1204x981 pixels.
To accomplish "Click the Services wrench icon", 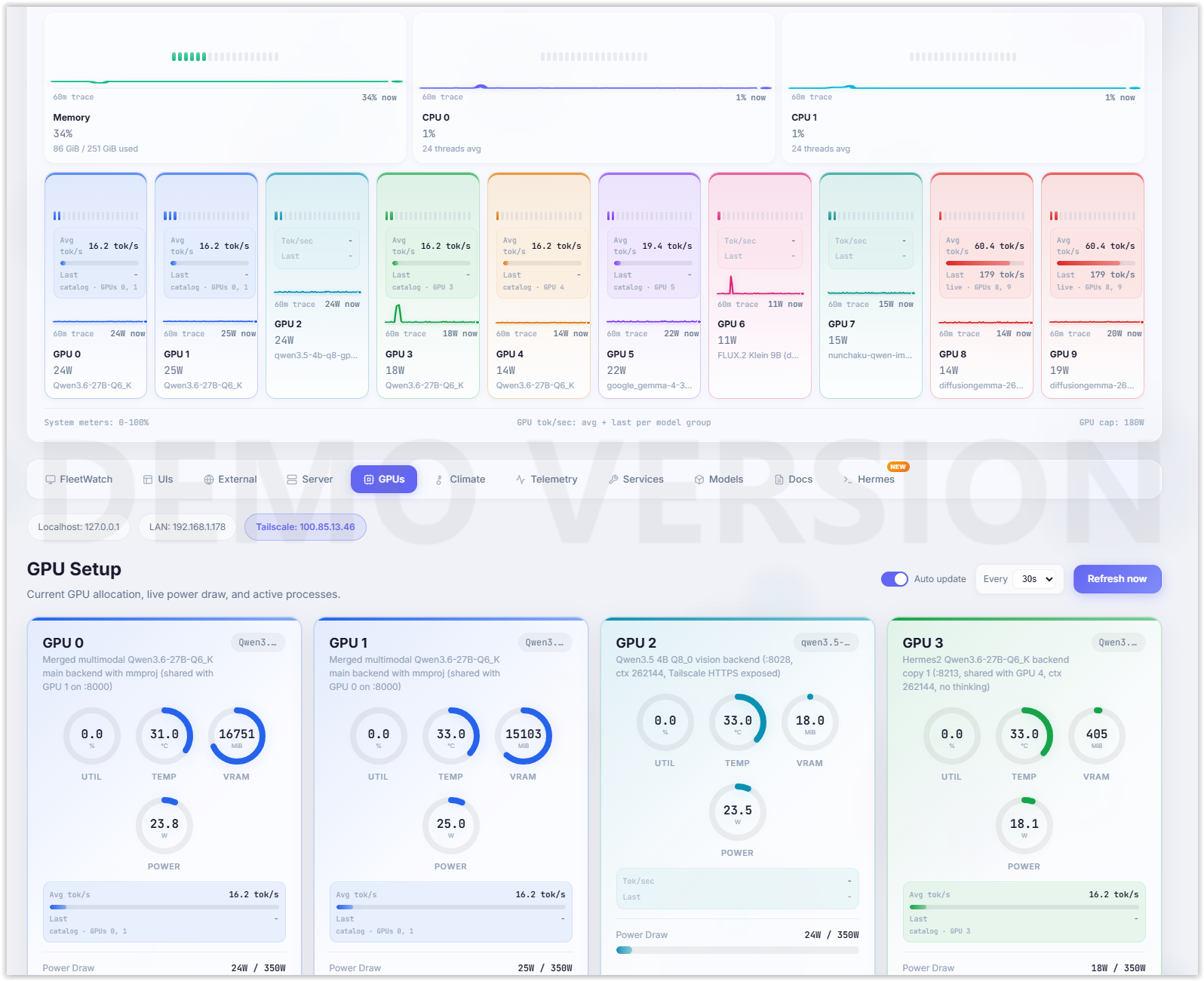I will (613, 480).
